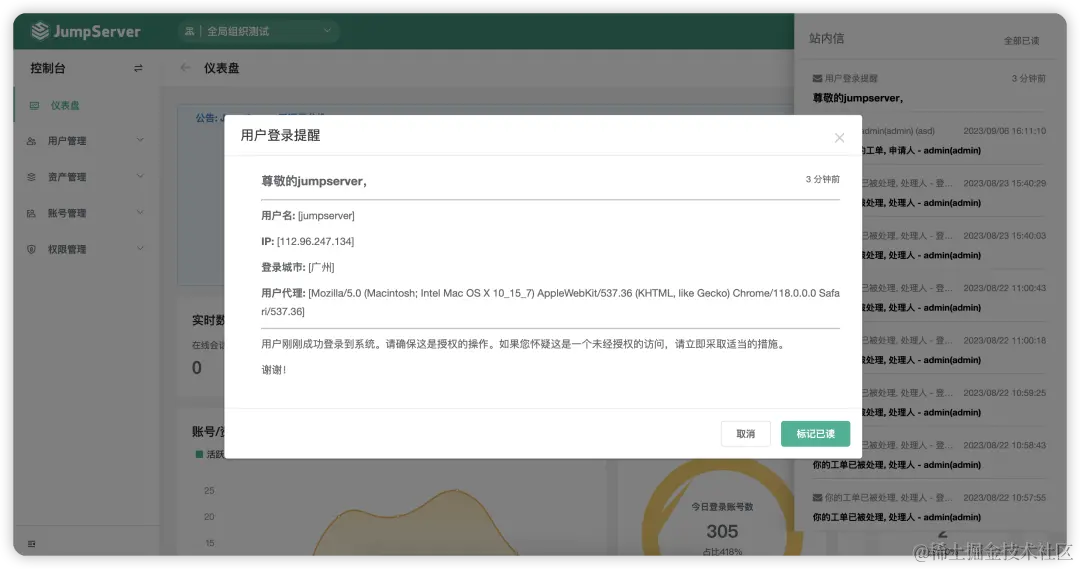
Task: Click the 站内信 panel title
Action: (826, 39)
